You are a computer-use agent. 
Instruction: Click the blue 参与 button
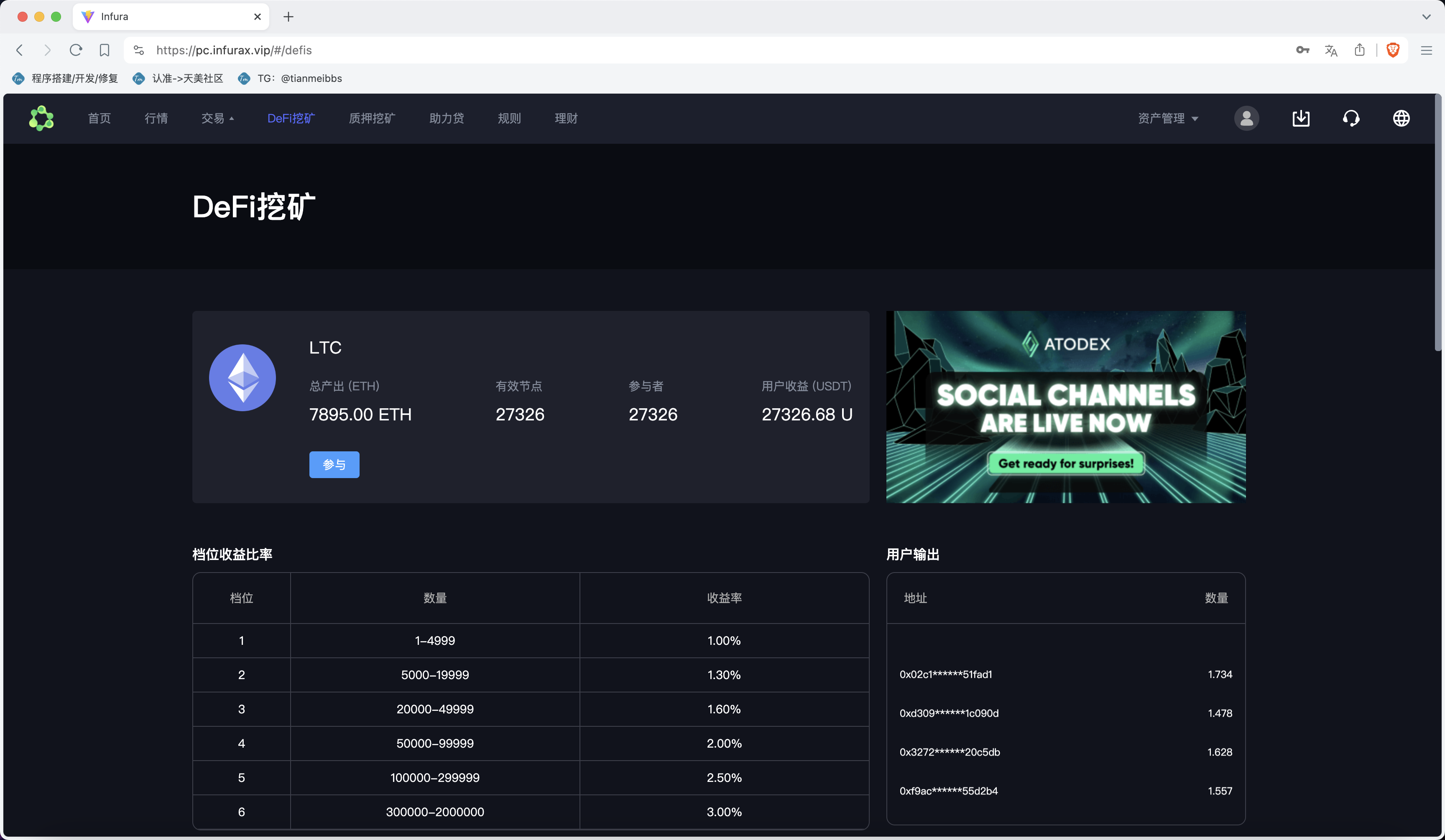(334, 464)
